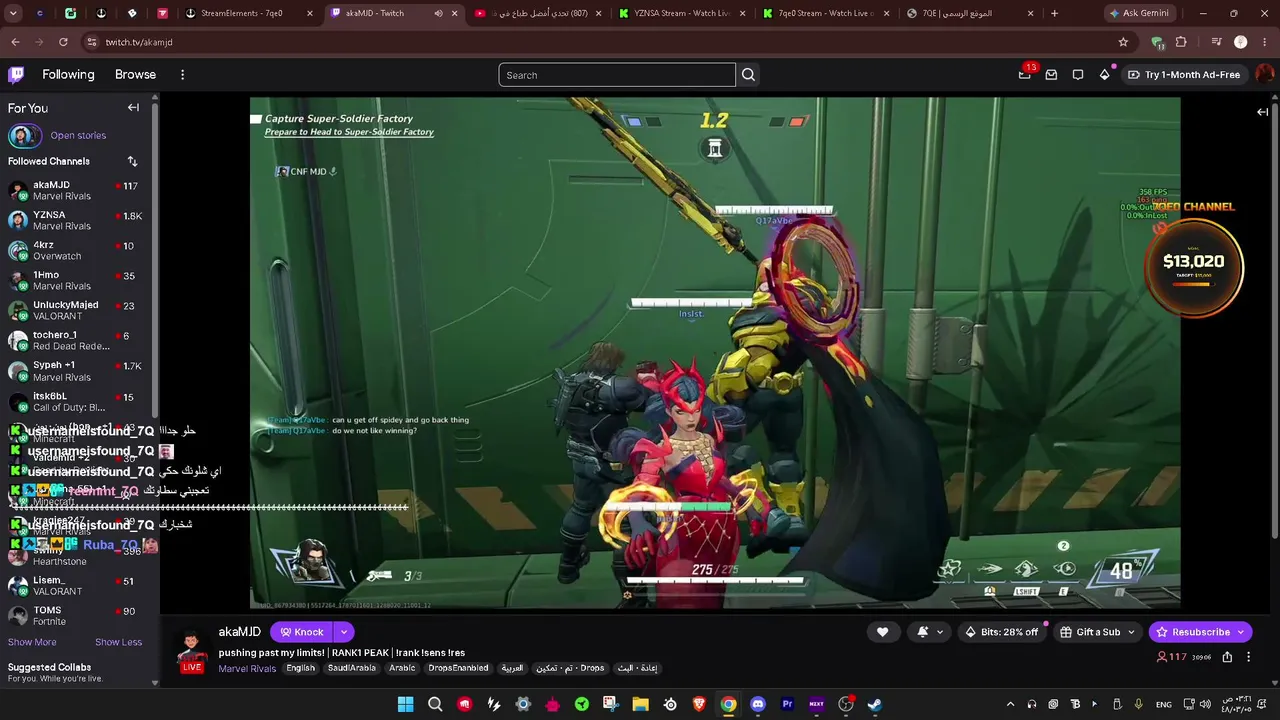Switch to StreamElements - 7qe0 tab

click(x=250, y=14)
